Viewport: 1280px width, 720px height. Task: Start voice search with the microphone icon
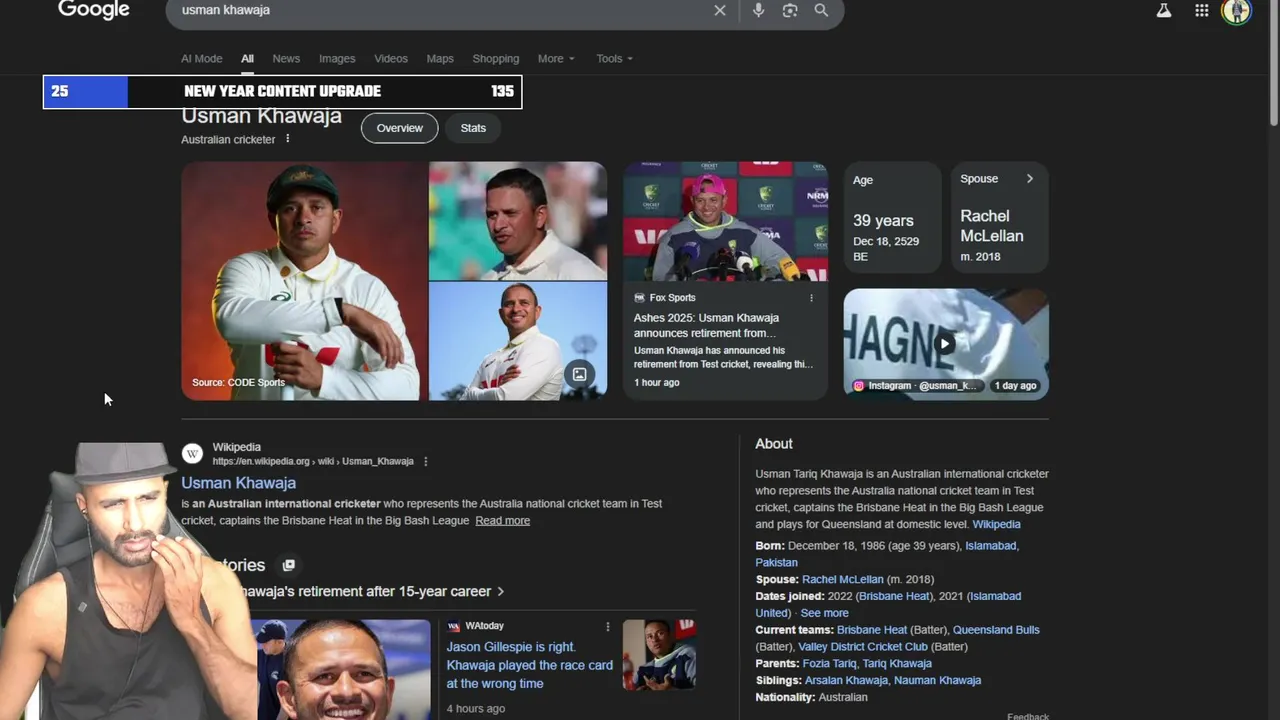(758, 10)
